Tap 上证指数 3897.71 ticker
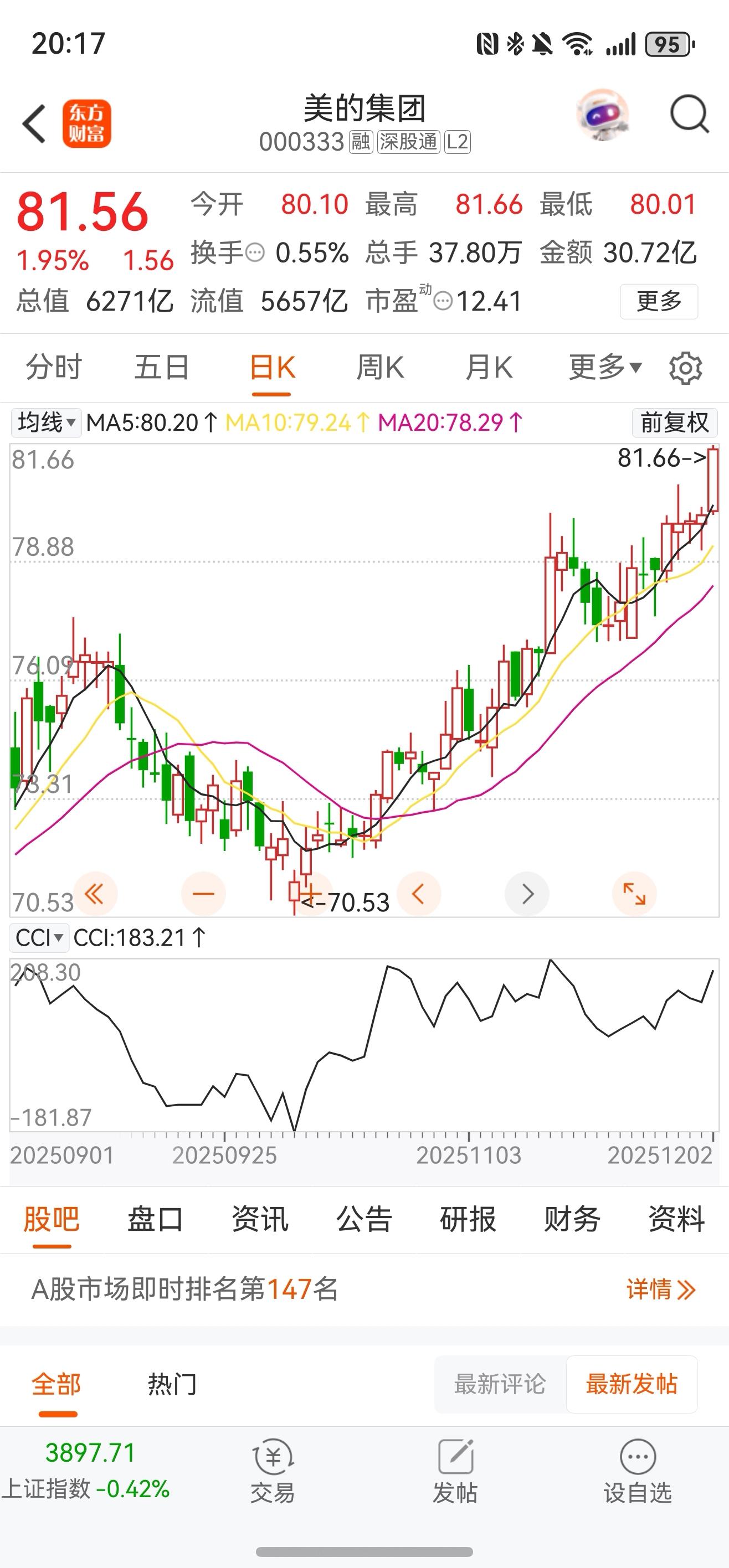The image size is (729, 1568). (86, 1471)
